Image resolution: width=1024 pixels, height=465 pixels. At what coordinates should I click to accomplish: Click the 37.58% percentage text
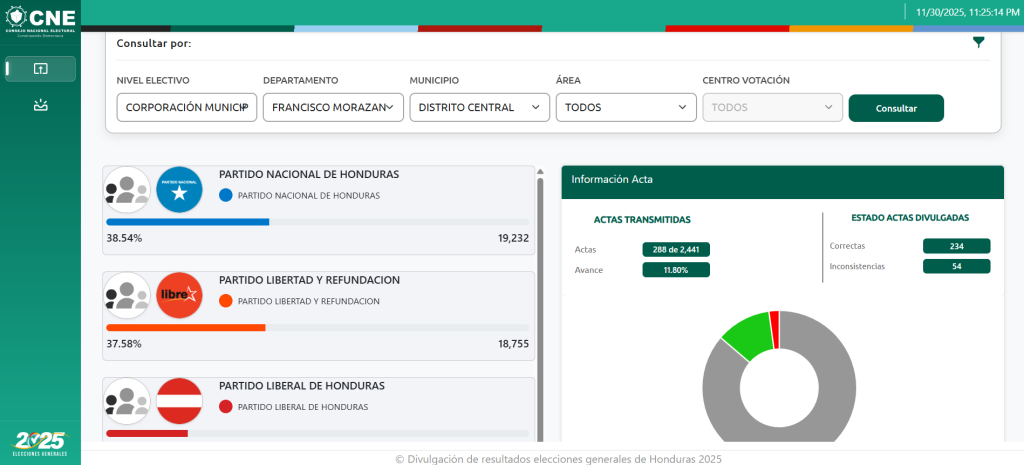[124, 344]
